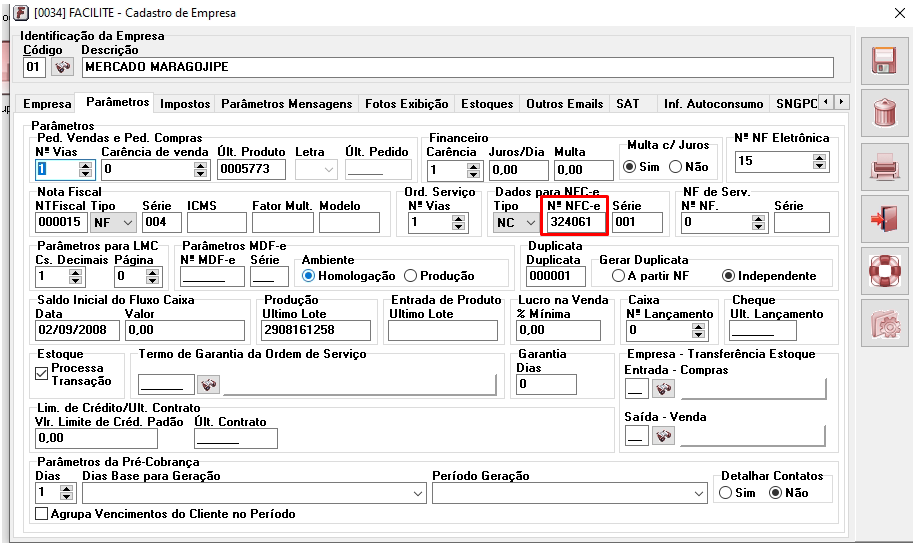This screenshot has height=543, width=916.
Task: Select Produção ambiente option
Action: [x=411, y=276]
